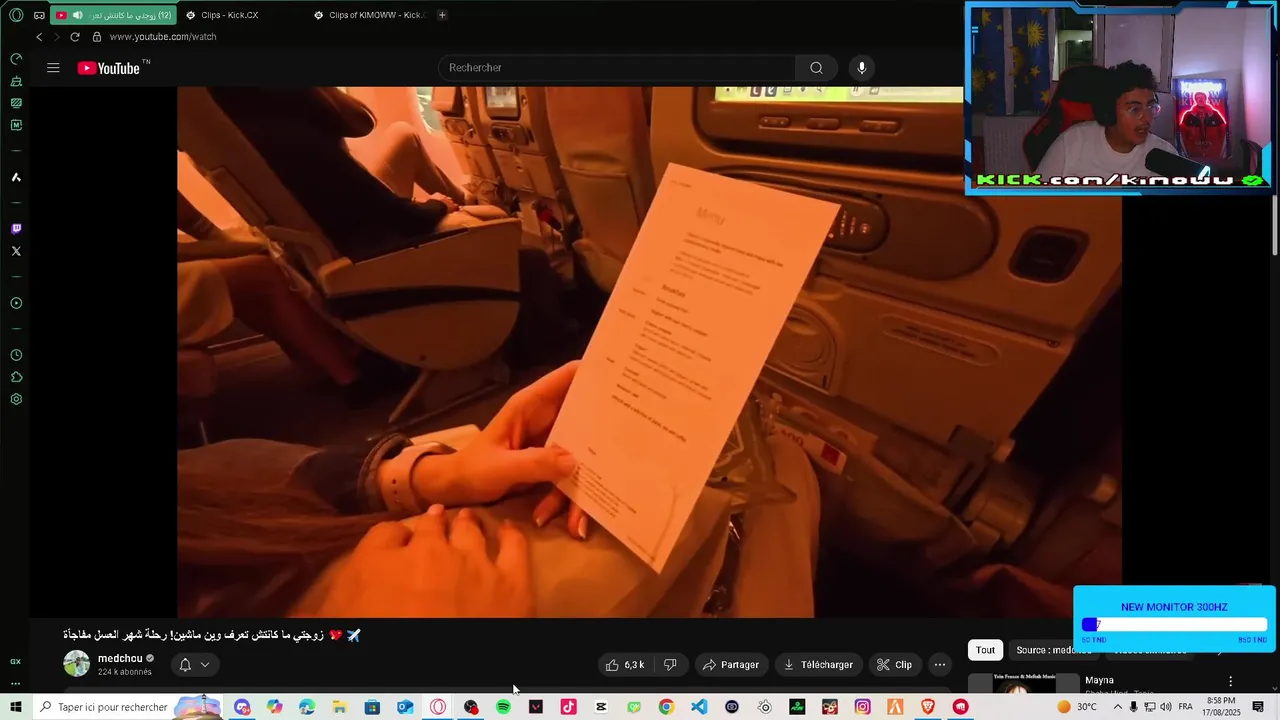The width and height of the screenshot is (1280, 720).
Task: Open X (Twitter) from the sidebar
Action: coord(16,251)
